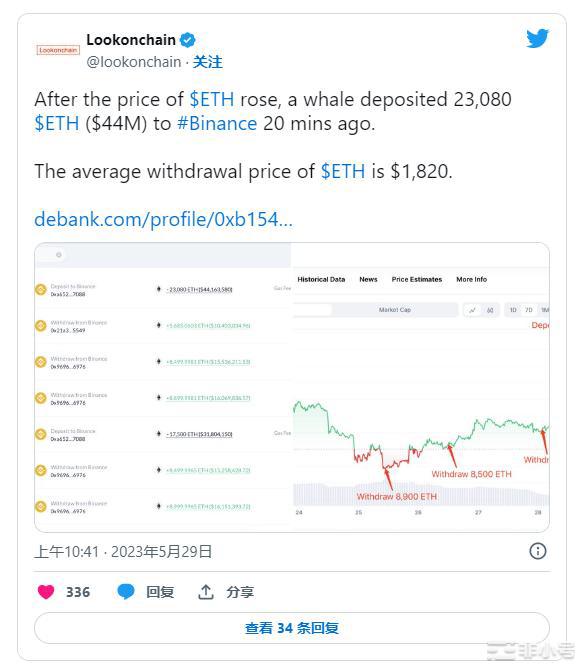The height and width of the screenshot is (669, 583).
Task: View all 34 replies button
Action: tap(292, 628)
